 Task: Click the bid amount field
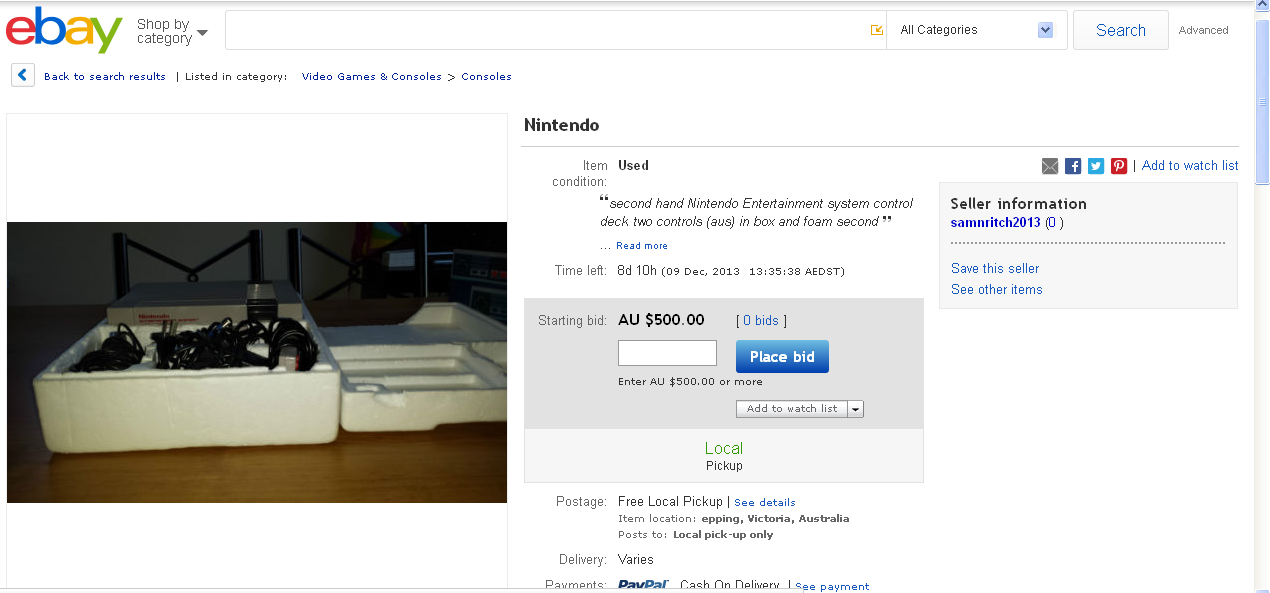pyautogui.click(x=667, y=353)
